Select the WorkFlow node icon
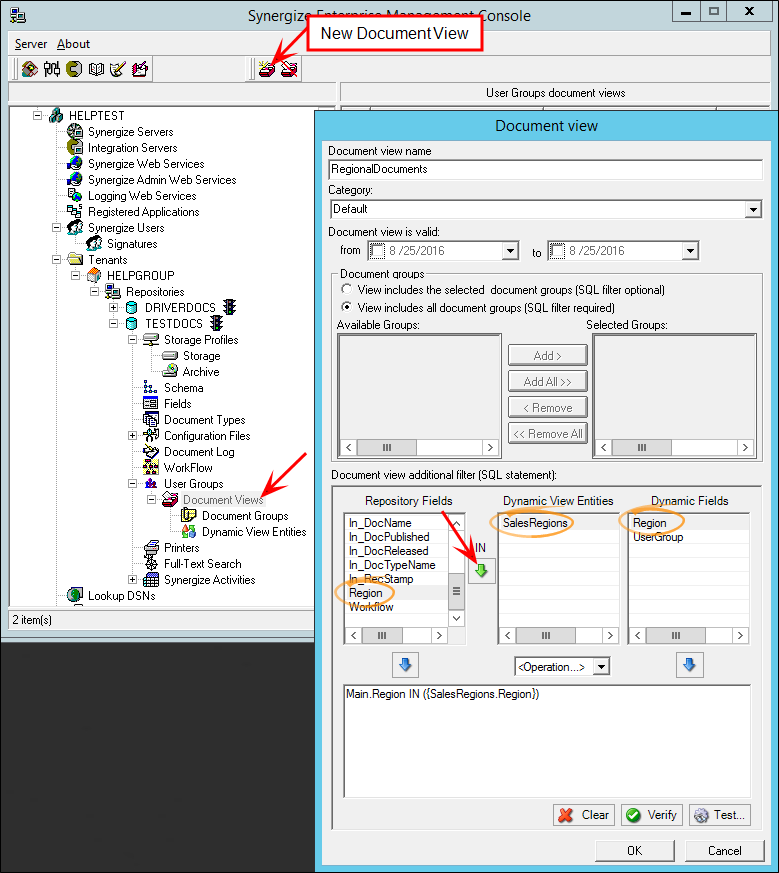 click(x=150, y=467)
